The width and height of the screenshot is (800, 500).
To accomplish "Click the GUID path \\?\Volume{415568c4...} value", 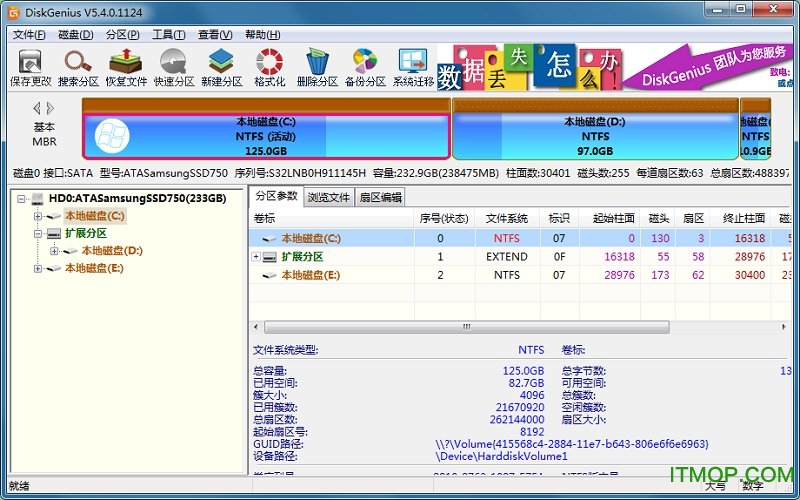I will 572,444.
